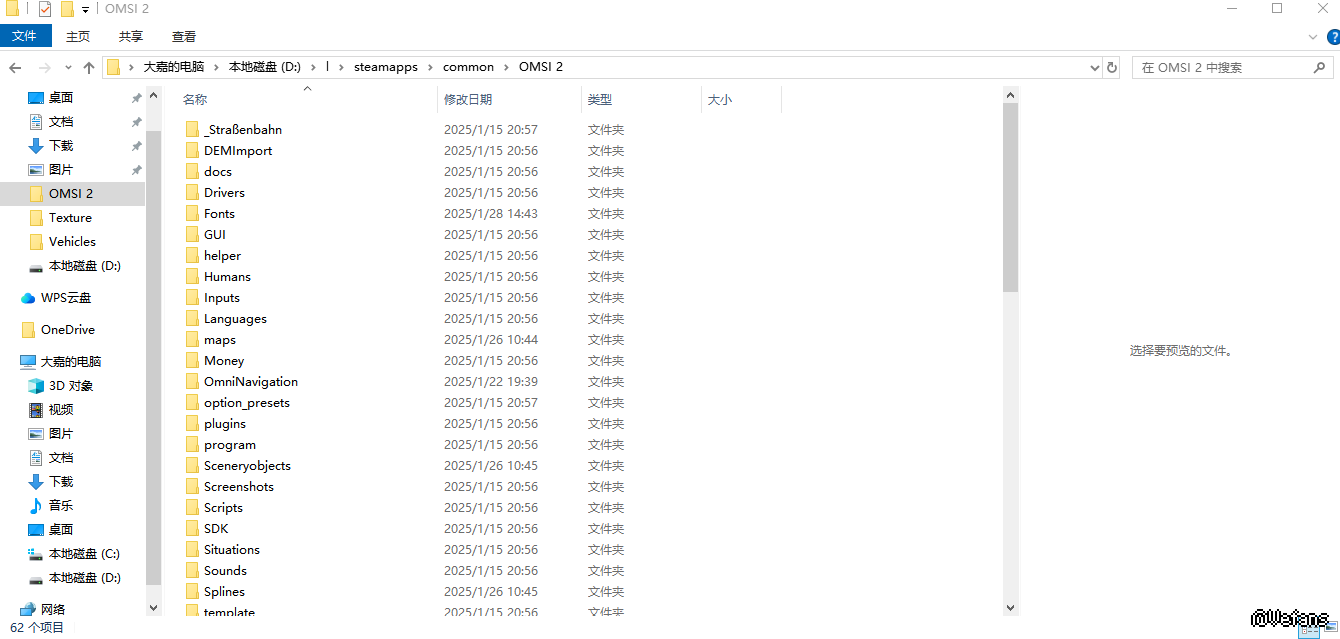
Task: Select the Situations folder name
Action: pyautogui.click(x=232, y=550)
